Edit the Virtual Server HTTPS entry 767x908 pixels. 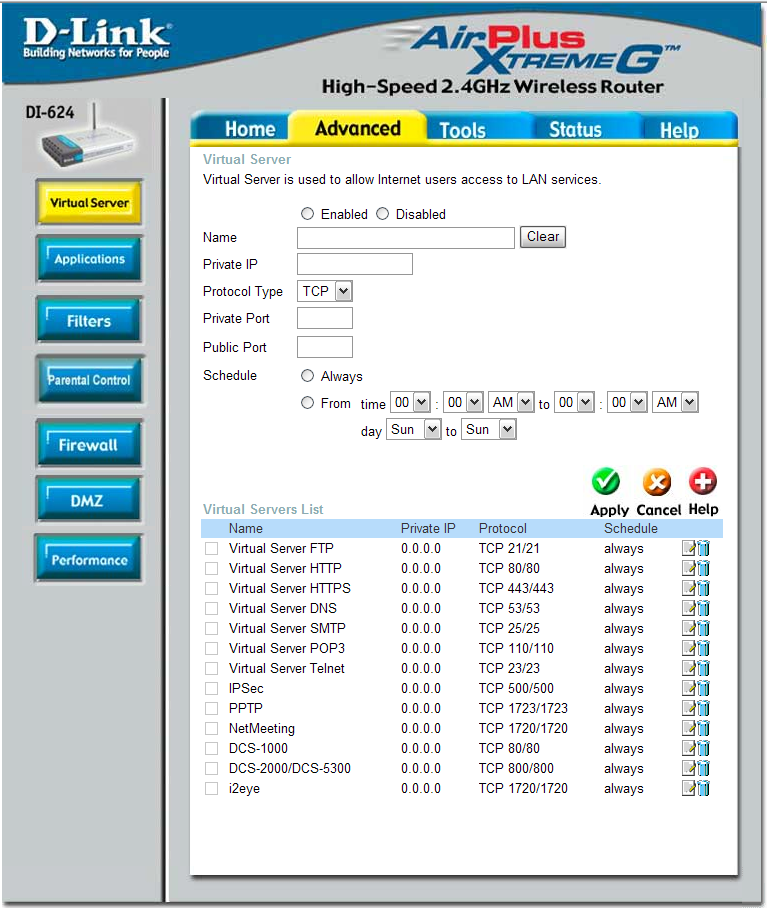pyautogui.click(x=688, y=588)
